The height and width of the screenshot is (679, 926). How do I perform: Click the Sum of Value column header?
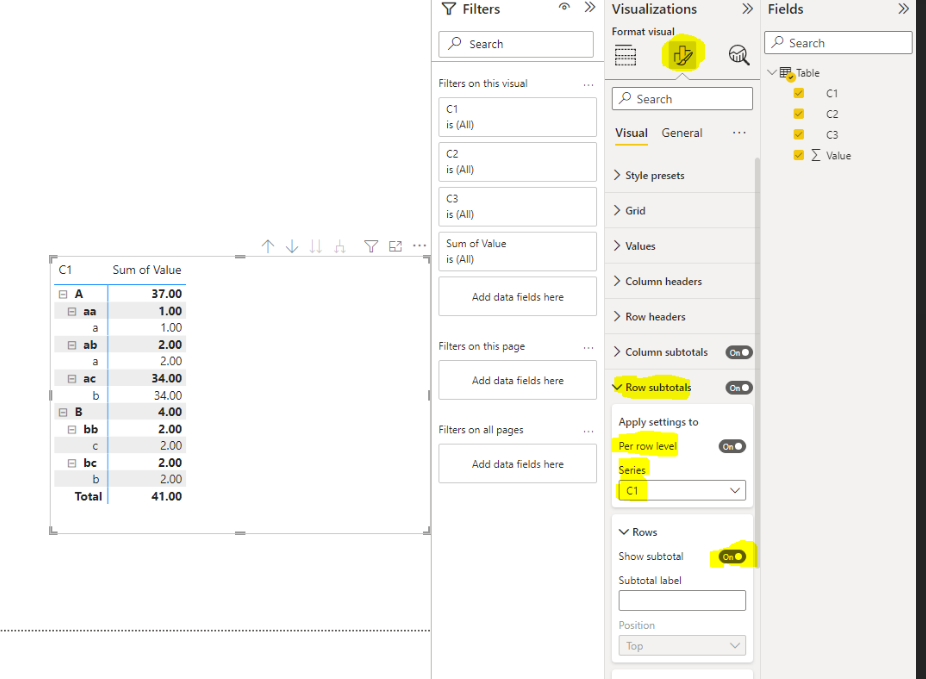click(x=147, y=270)
